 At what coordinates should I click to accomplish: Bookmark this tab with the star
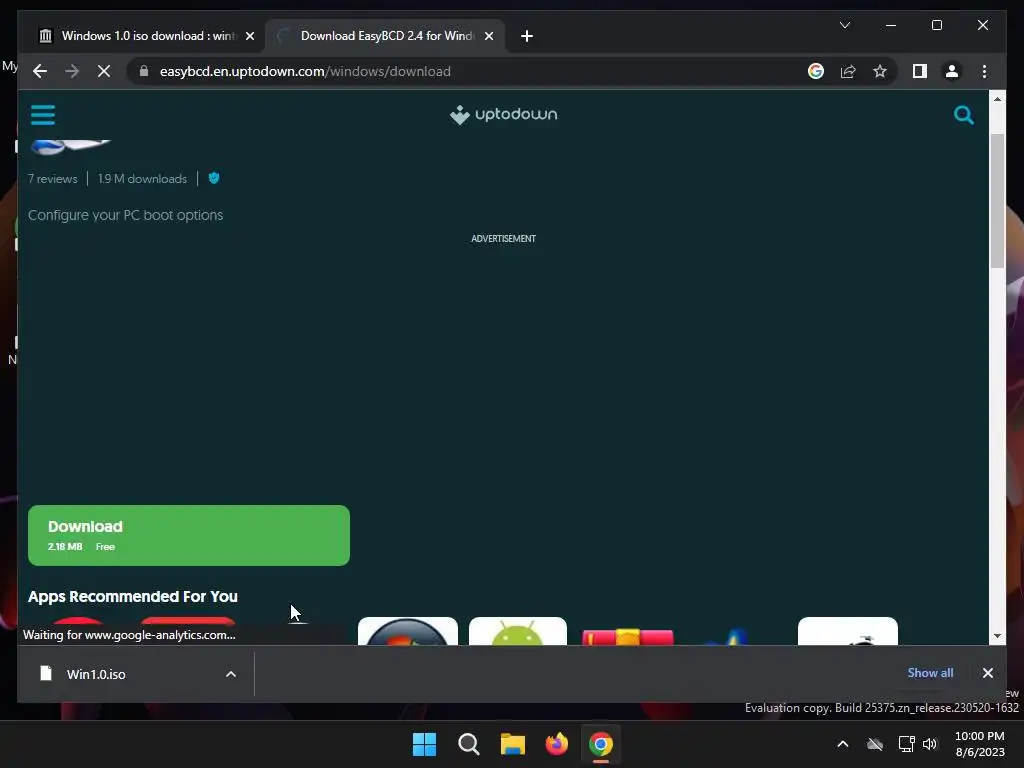tap(880, 71)
